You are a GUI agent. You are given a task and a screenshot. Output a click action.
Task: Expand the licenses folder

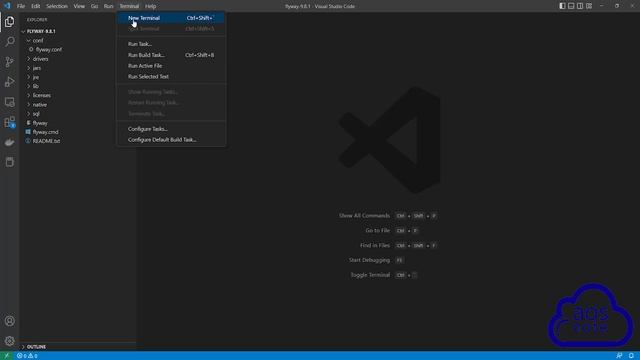tap(42, 95)
